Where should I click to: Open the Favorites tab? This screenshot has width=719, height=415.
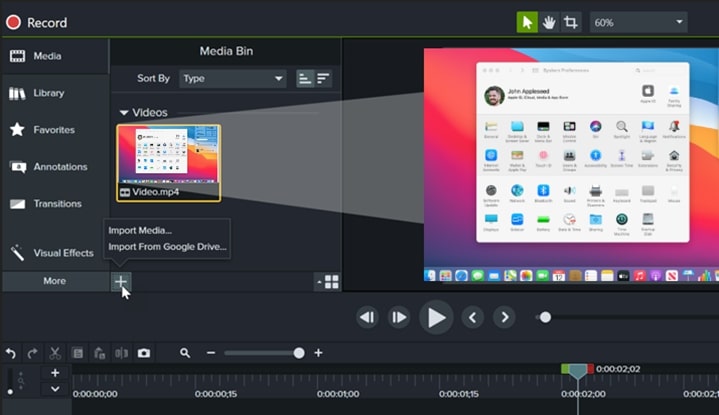pyautogui.click(x=55, y=130)
